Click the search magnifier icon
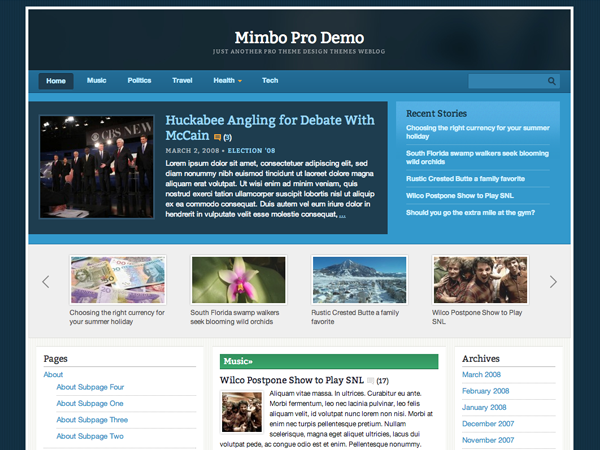600x450 pixels. (551, 81)
